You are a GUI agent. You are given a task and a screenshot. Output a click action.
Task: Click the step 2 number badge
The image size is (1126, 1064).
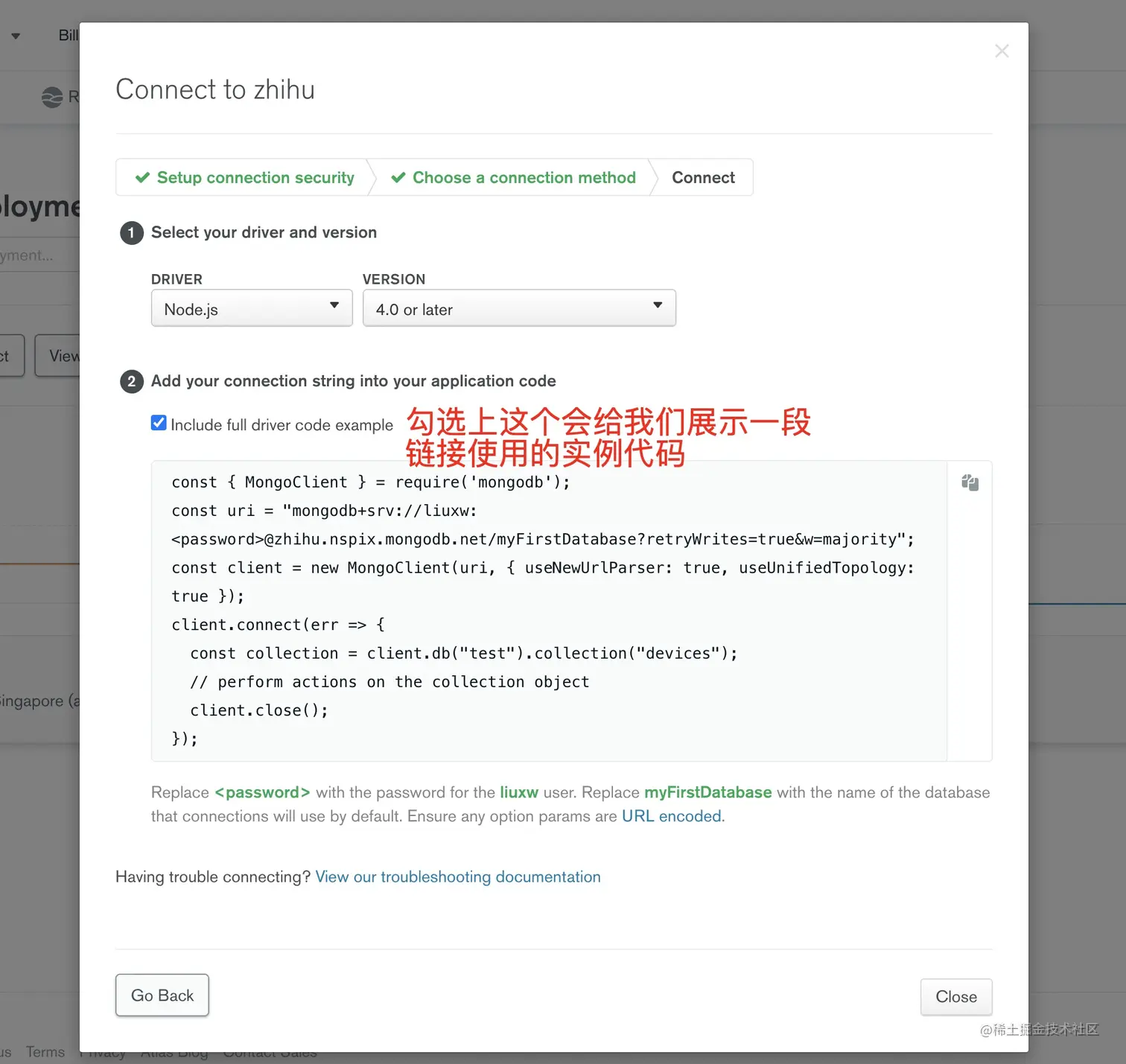coord(131,382)
